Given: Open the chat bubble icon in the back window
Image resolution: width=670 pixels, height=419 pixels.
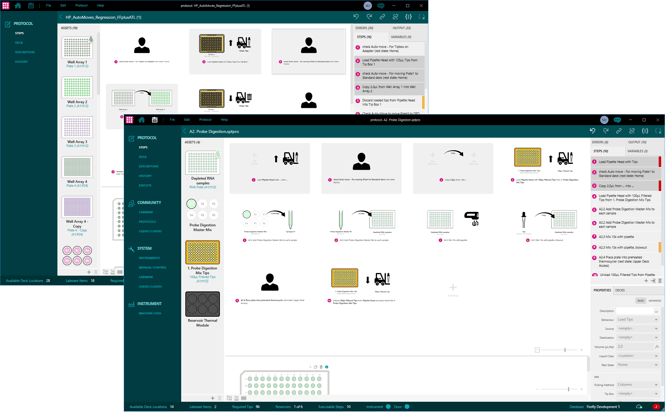Looking at the screenshot, I should pos(380,6).
